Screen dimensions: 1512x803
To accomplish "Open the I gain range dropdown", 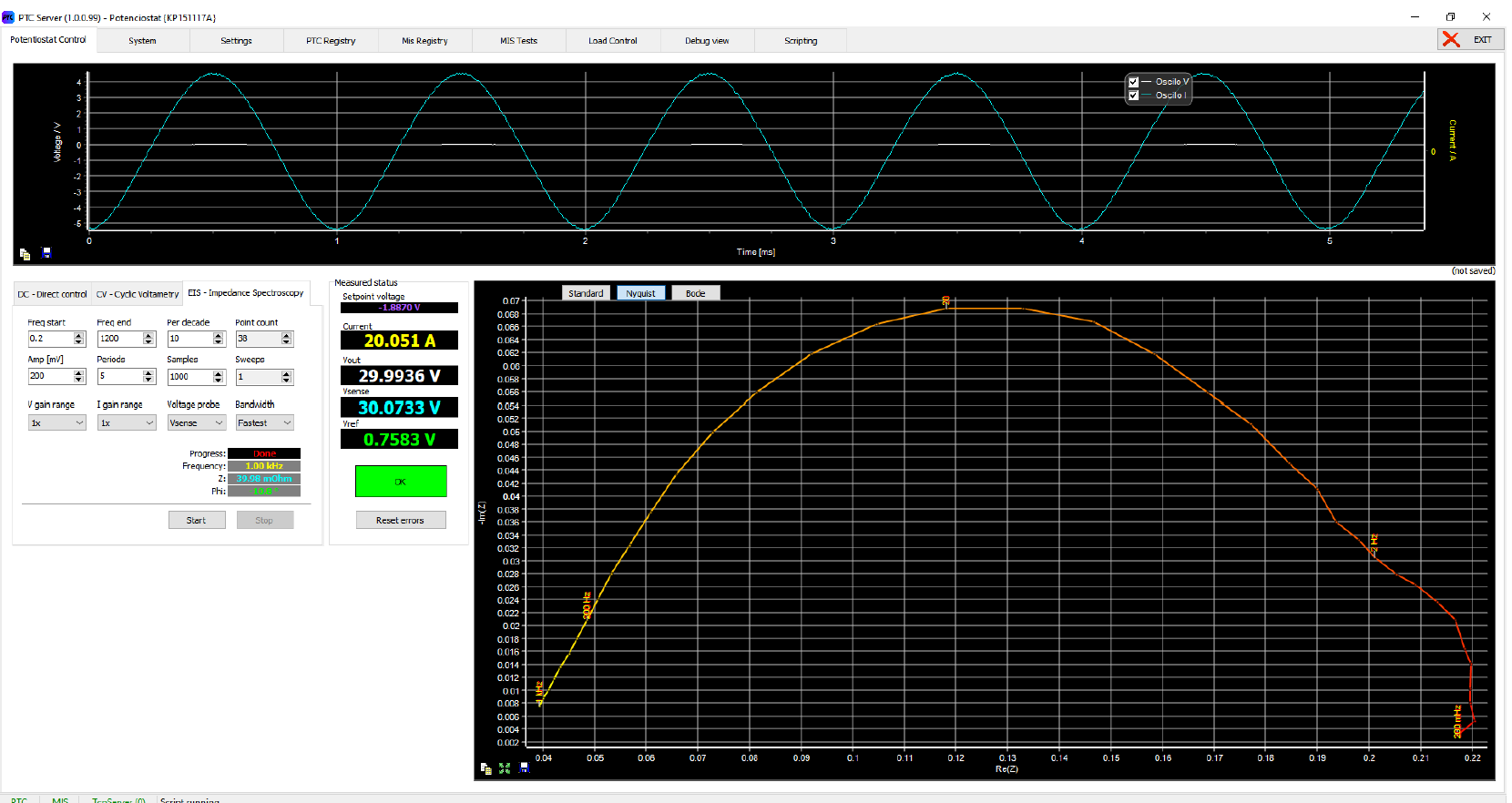I will click(x=127, y=422).
